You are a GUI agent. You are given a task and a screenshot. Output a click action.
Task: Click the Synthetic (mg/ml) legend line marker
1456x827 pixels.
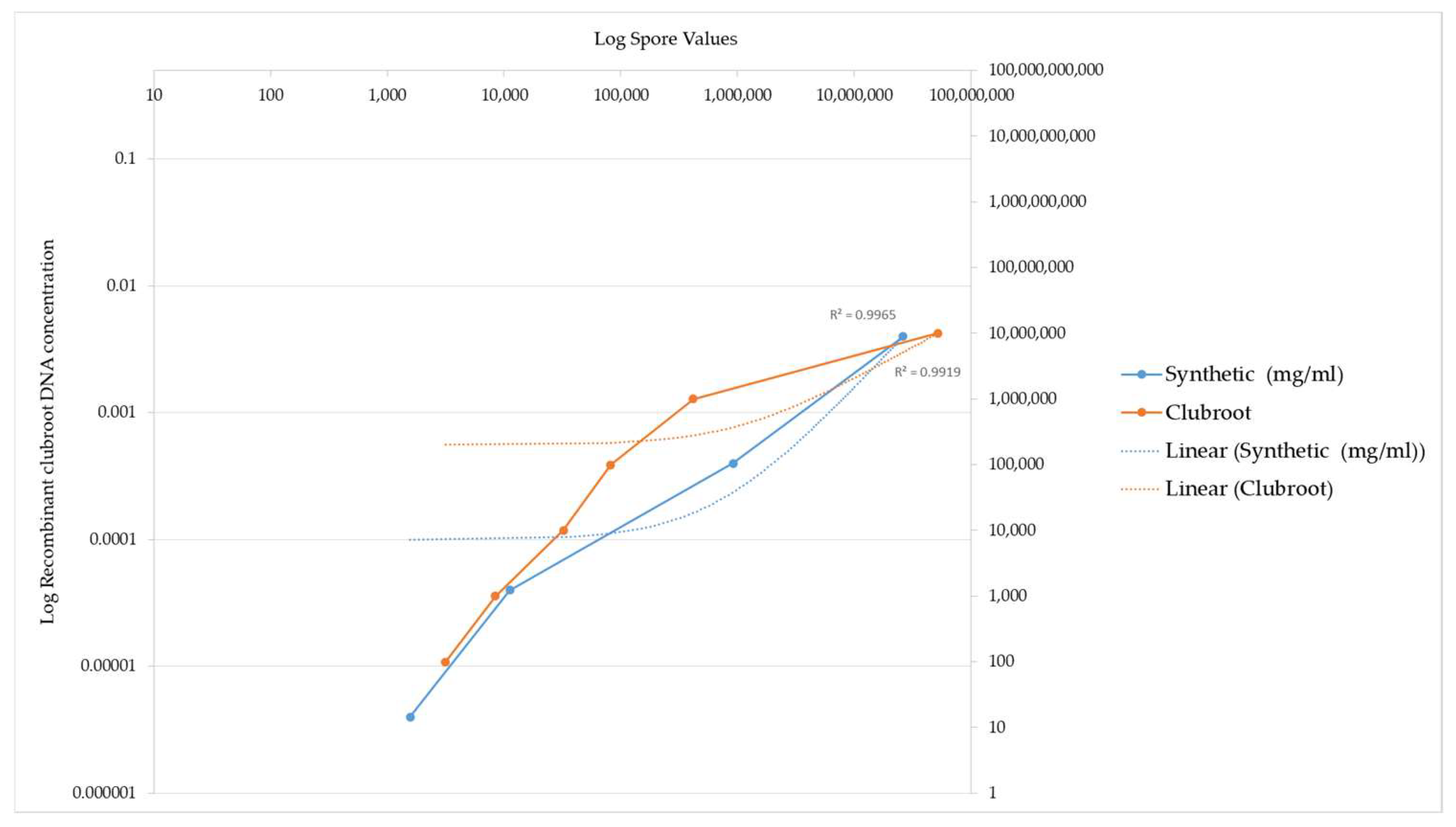(x=1141, y=374)
